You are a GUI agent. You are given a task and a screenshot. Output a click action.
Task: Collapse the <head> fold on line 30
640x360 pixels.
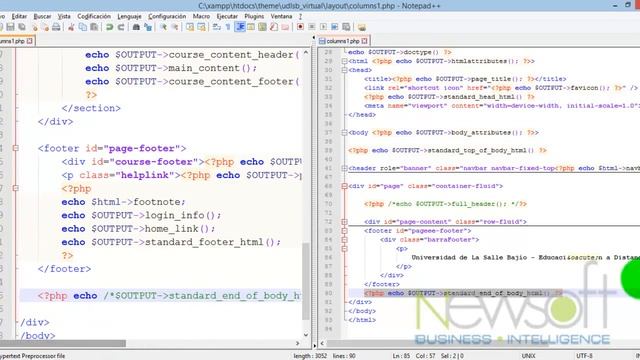[x=344, y=70]
